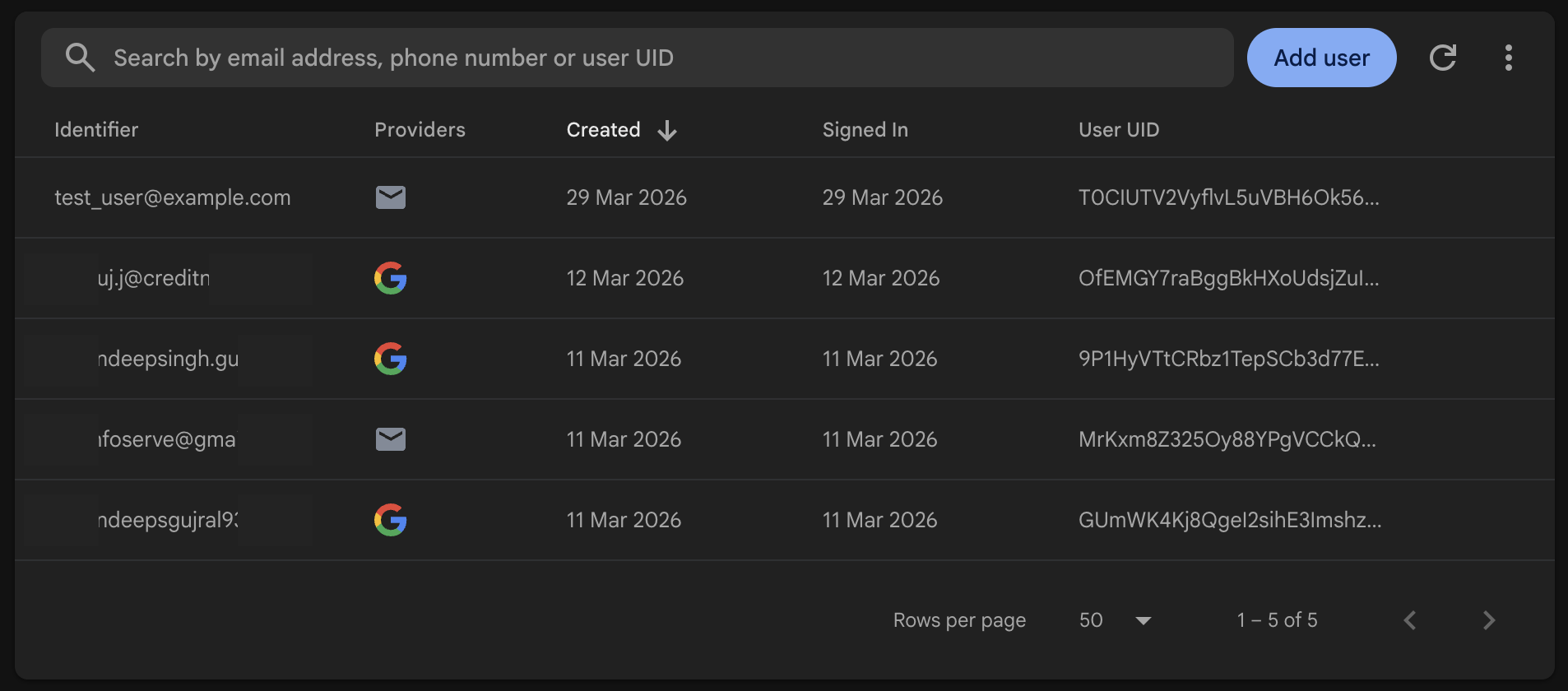
Task: Click the Add user button
Action: pyautogui.click(x=1321, y=58)
